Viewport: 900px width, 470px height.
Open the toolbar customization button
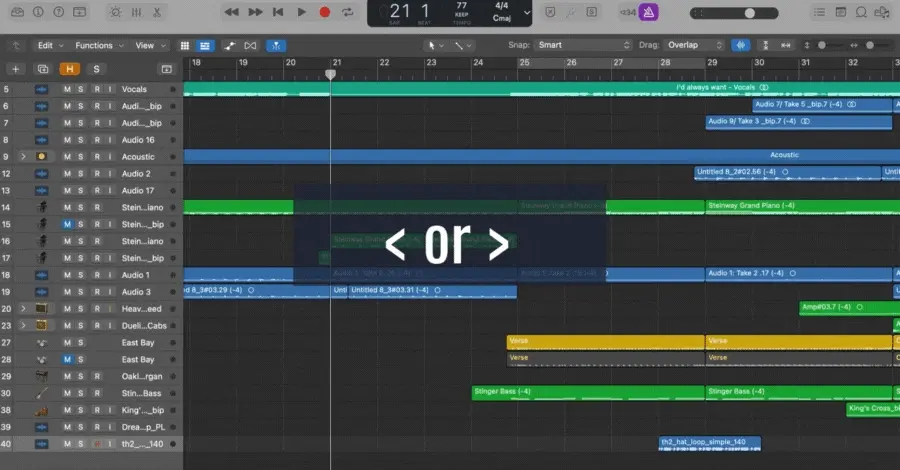pyautogui.click(x=80, y=12)
